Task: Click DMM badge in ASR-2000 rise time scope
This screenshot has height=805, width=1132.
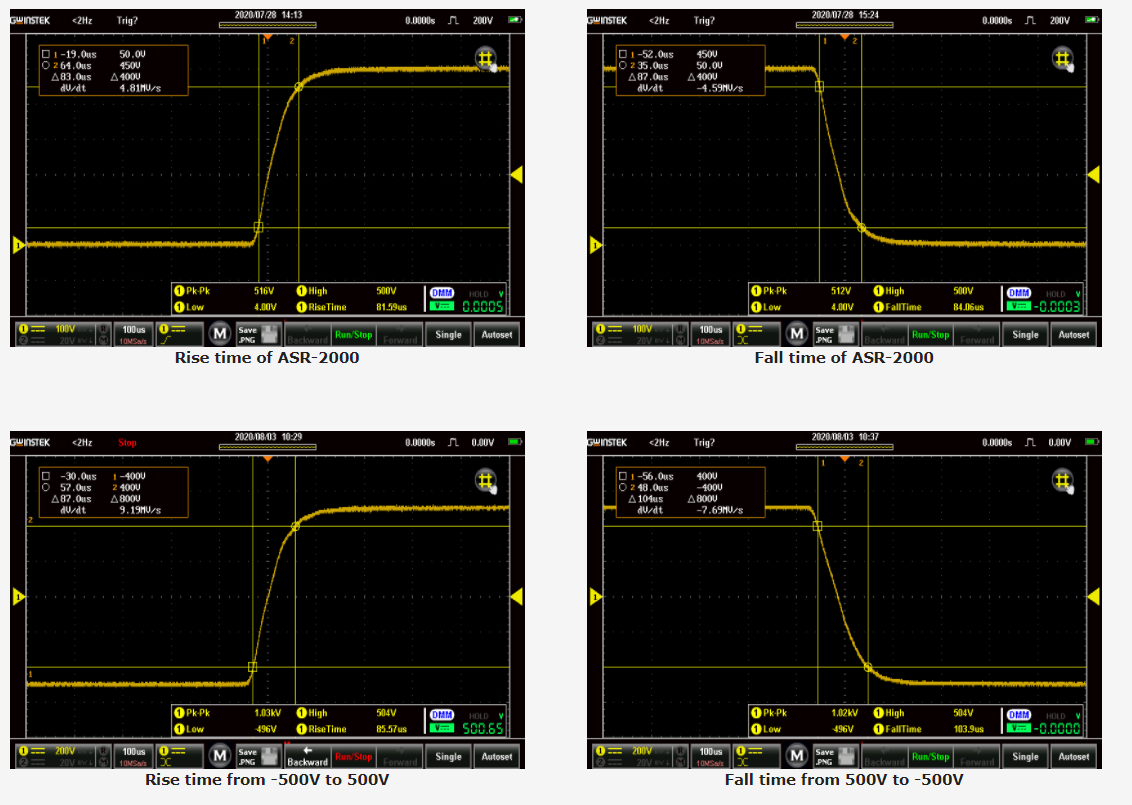Action: click(441, 293)
